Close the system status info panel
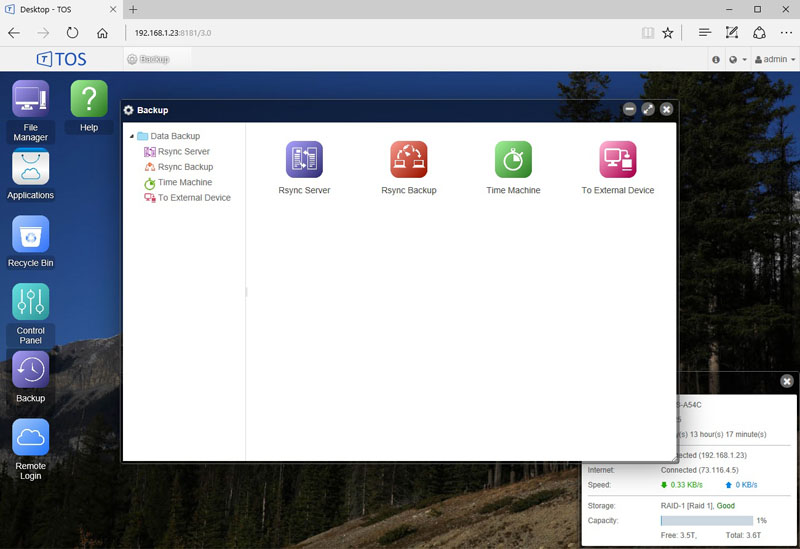Image resolution: width=800 pixels, height=549 pixels. [787, 381]
